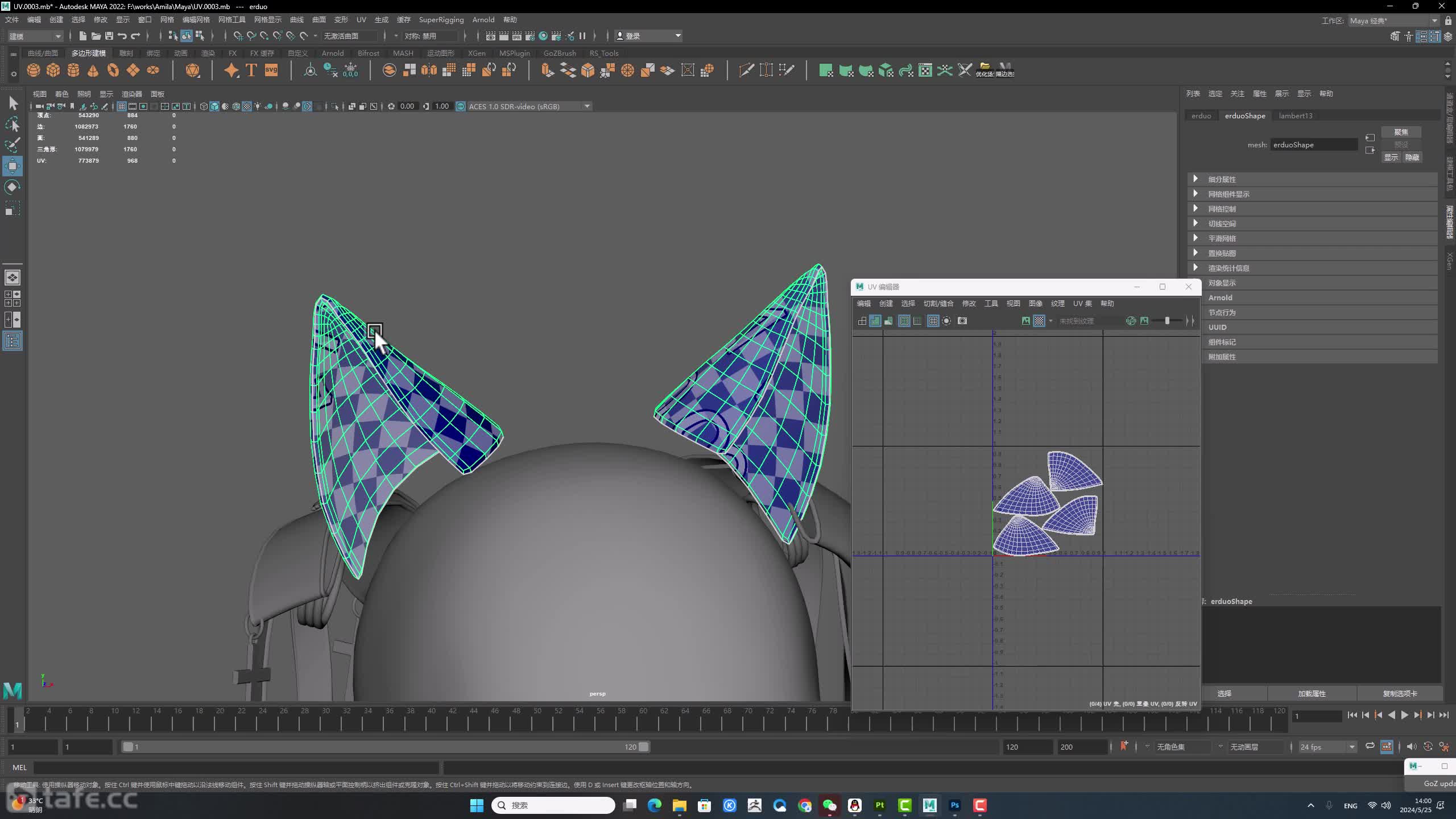
Task: Create a polygon cone from the shelf
Action: pos(93,70)
